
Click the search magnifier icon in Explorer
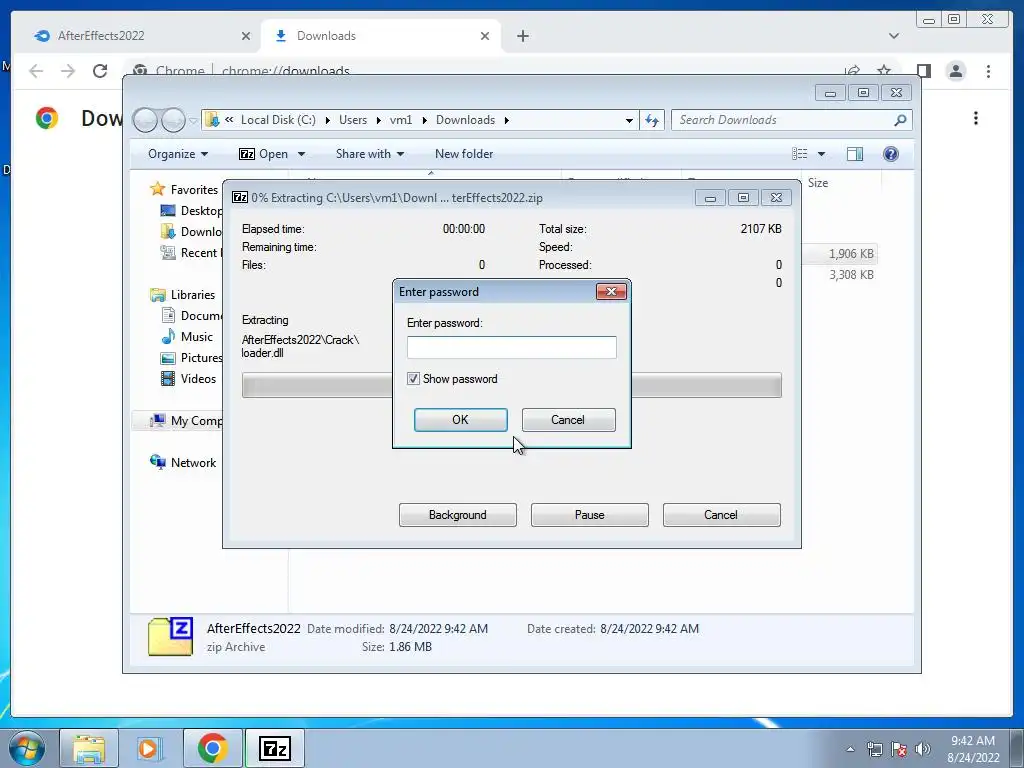(900, 120)
